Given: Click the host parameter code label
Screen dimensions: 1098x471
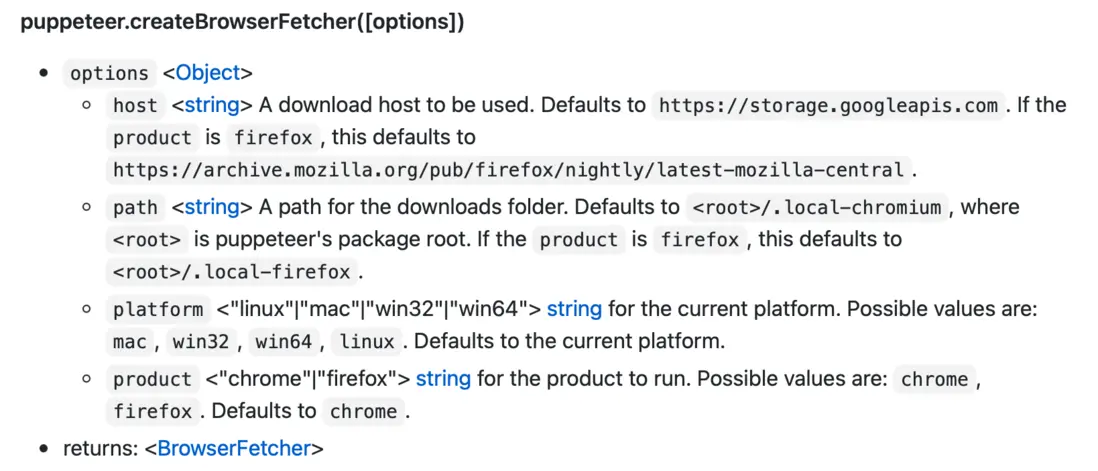Looking at the screenshot, I should 135,106.
